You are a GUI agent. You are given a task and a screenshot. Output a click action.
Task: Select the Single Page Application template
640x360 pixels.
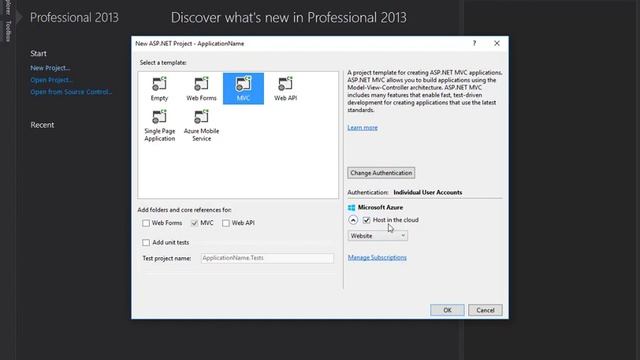(159, 126)
